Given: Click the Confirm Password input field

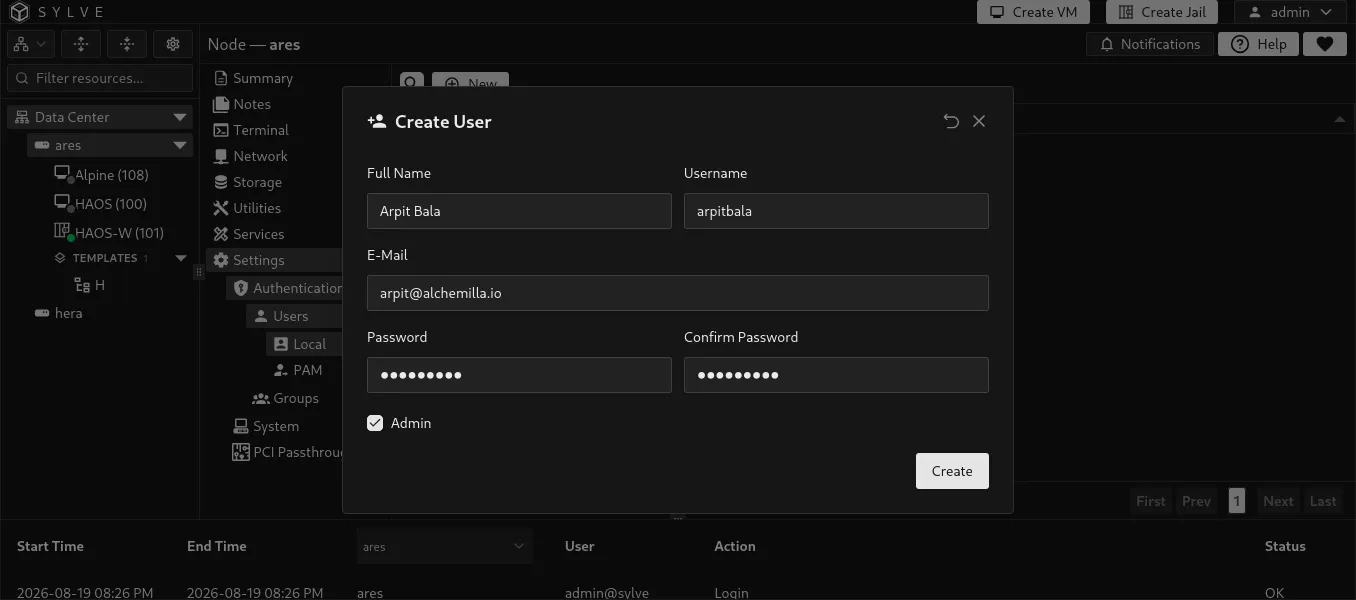Looking at the screenshot, I should click(x=836, y=375).
